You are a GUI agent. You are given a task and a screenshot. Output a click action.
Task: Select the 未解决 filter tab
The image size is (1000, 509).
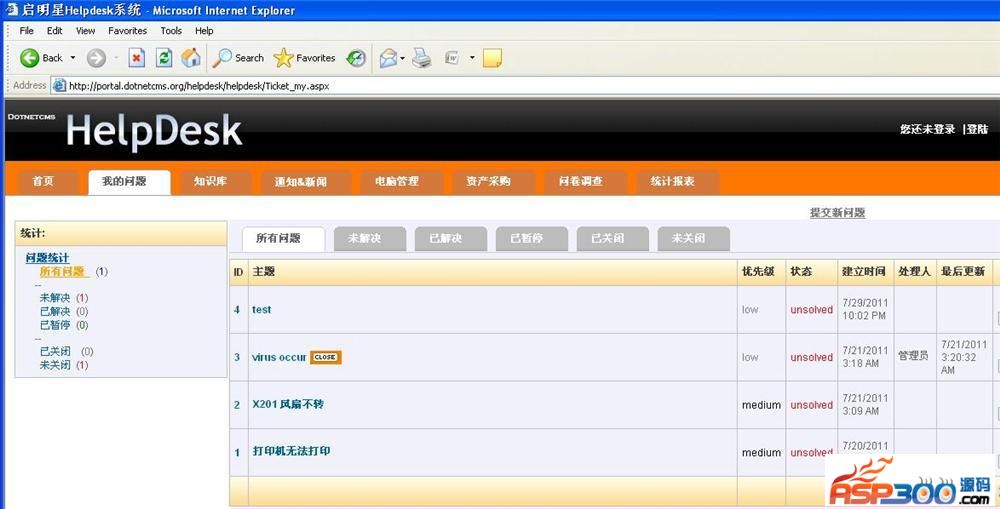point(370,238)
